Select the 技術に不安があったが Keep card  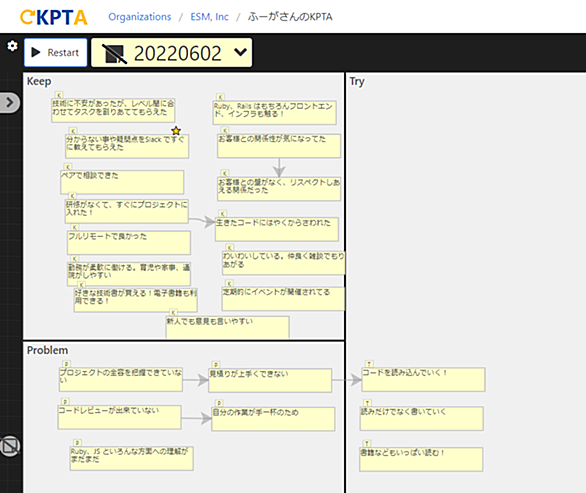point(113,110)
